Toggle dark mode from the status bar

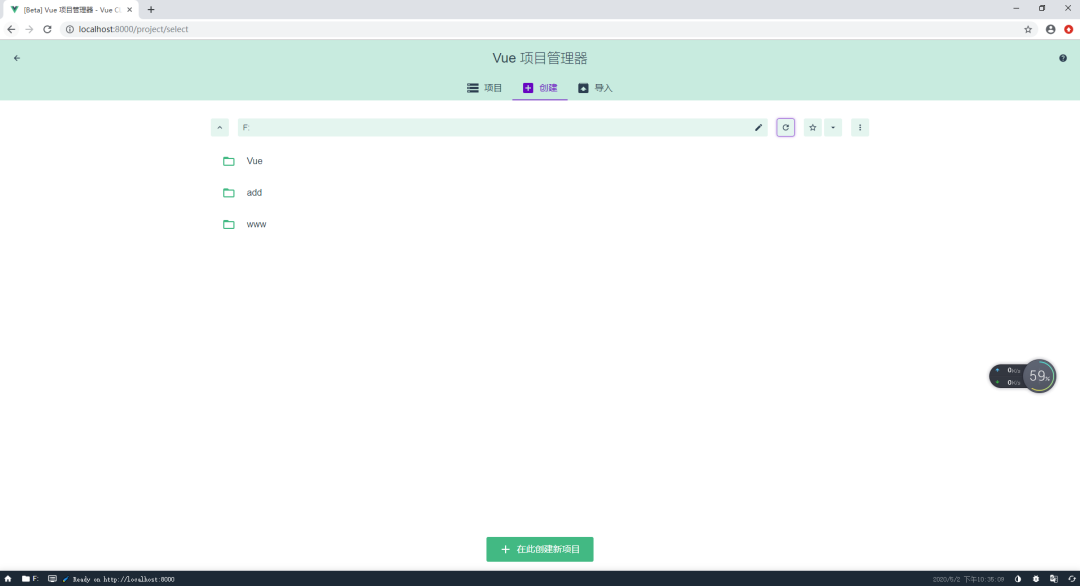click(1018, 579)
